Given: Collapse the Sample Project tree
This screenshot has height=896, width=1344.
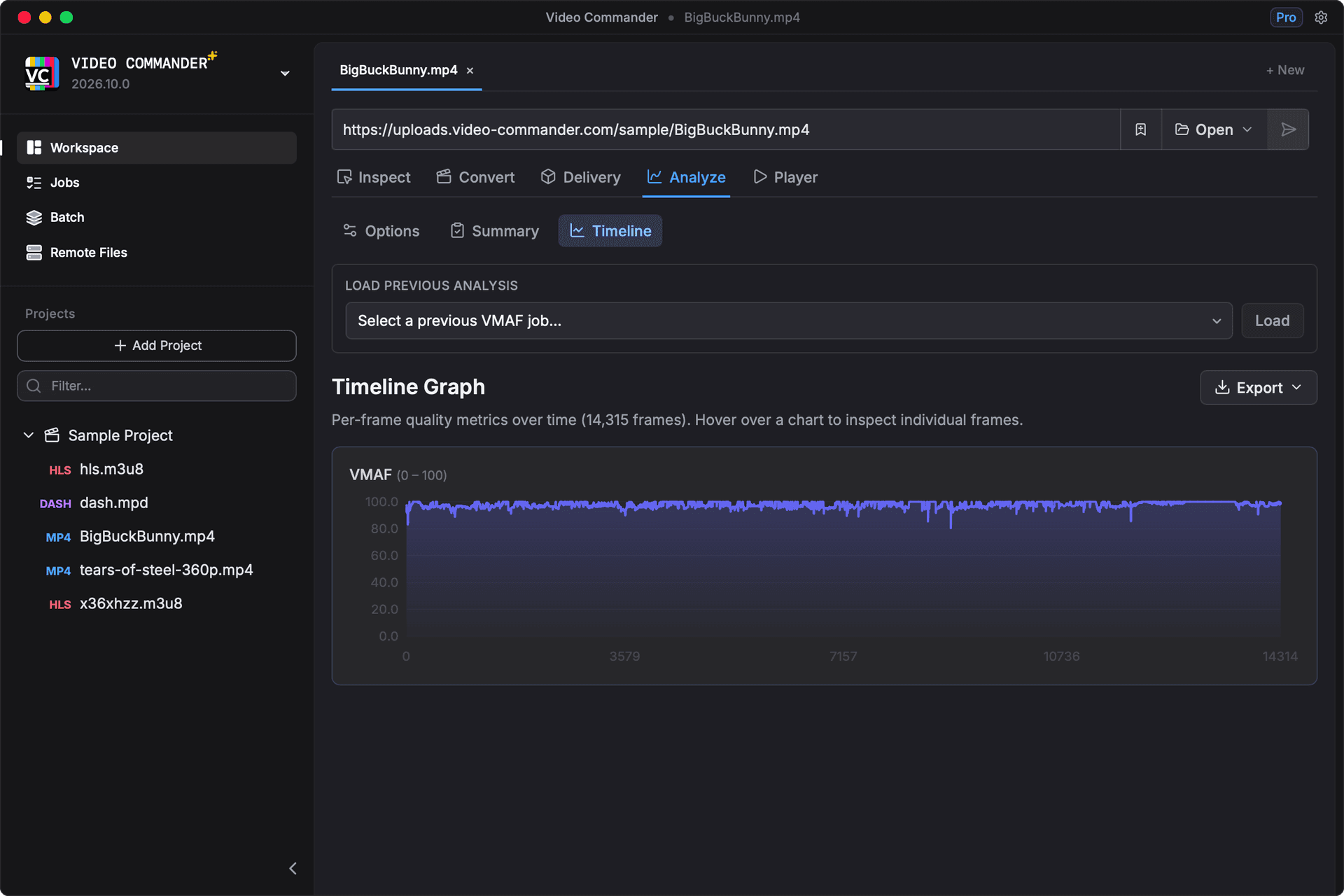Looking at the screenshot, I should (x=29, y=435).
